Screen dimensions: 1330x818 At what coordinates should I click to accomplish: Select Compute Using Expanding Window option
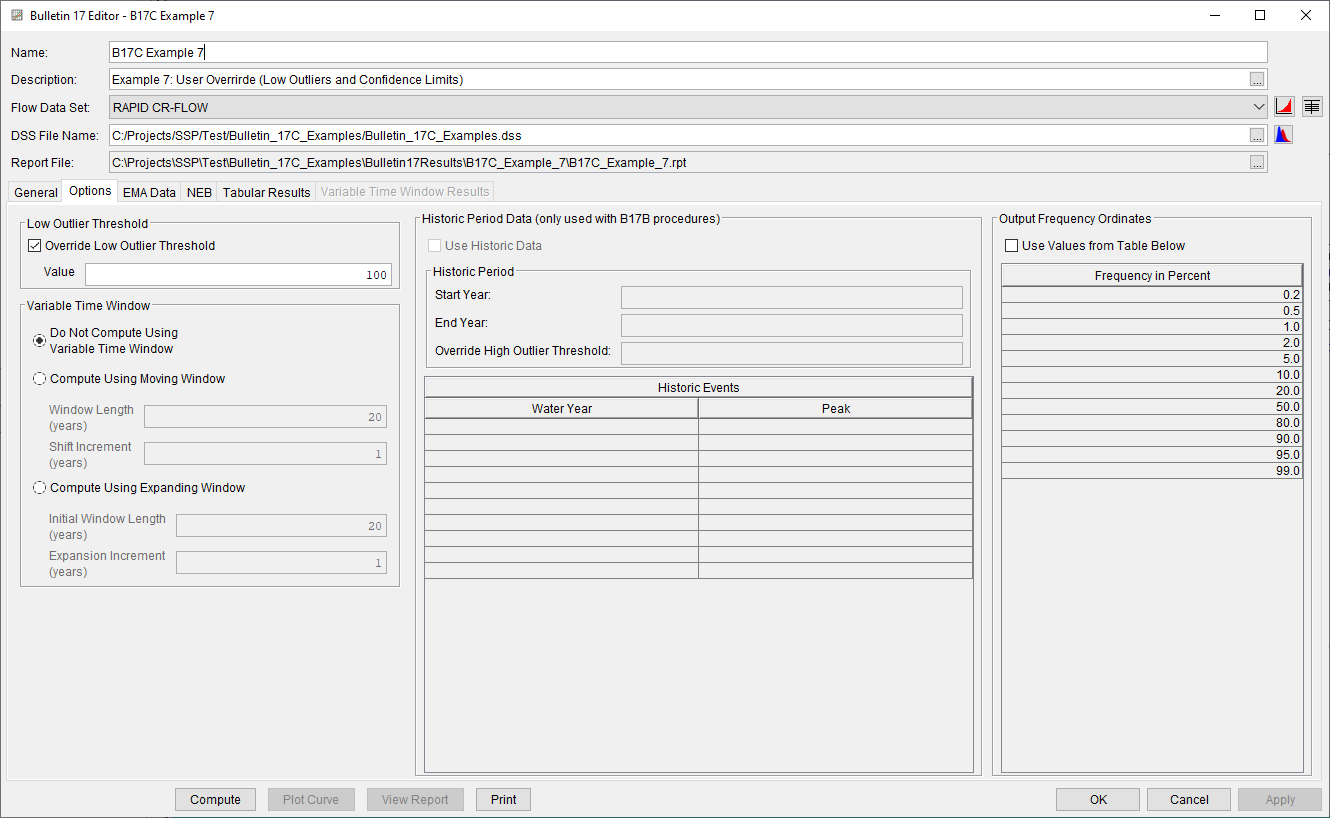point(39,487)
